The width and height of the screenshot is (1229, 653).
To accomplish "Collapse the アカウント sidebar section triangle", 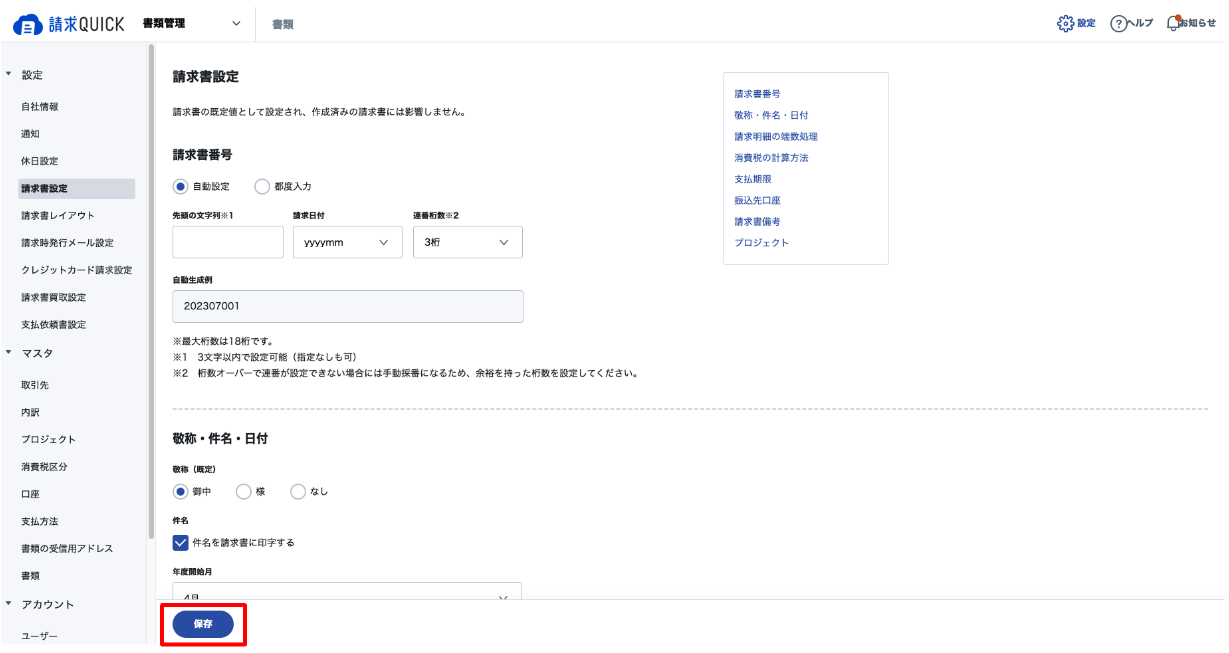I will click(x=9, y=604).
